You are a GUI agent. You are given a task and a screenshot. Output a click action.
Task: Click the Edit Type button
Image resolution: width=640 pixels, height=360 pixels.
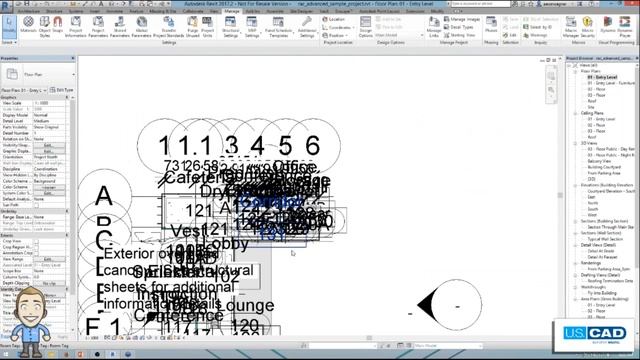pos(62,90)
